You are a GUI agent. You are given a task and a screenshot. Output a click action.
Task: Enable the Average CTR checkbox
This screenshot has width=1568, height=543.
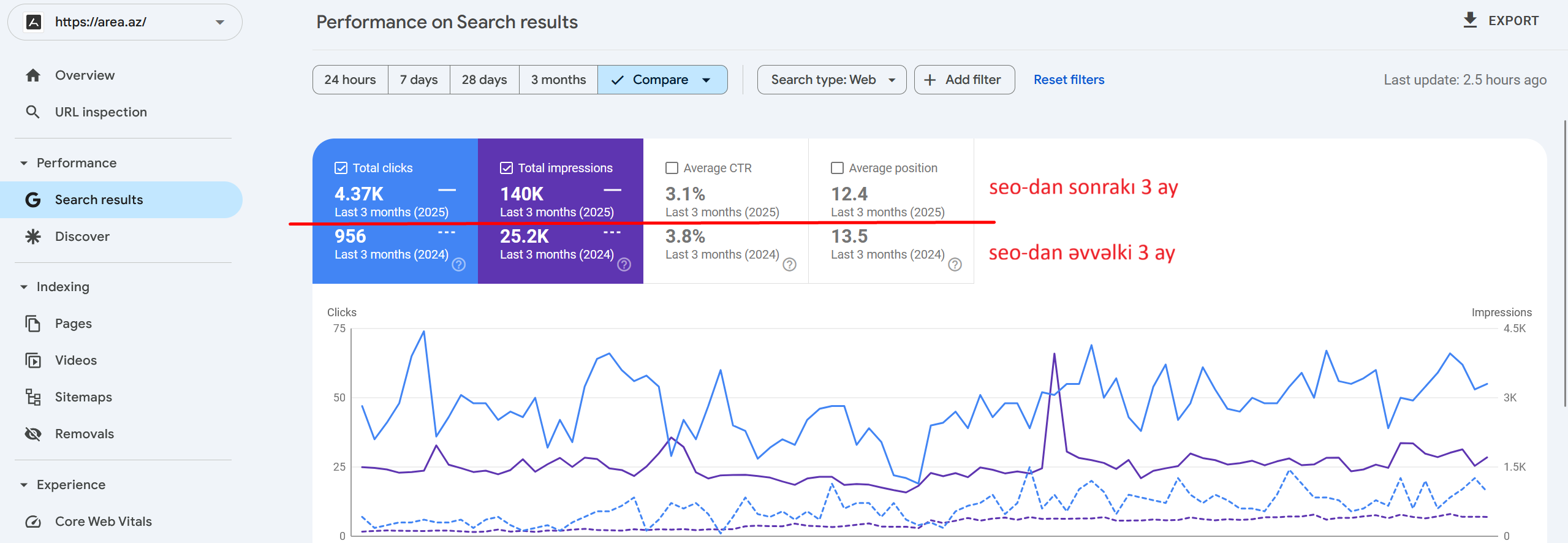coord(672,168)
